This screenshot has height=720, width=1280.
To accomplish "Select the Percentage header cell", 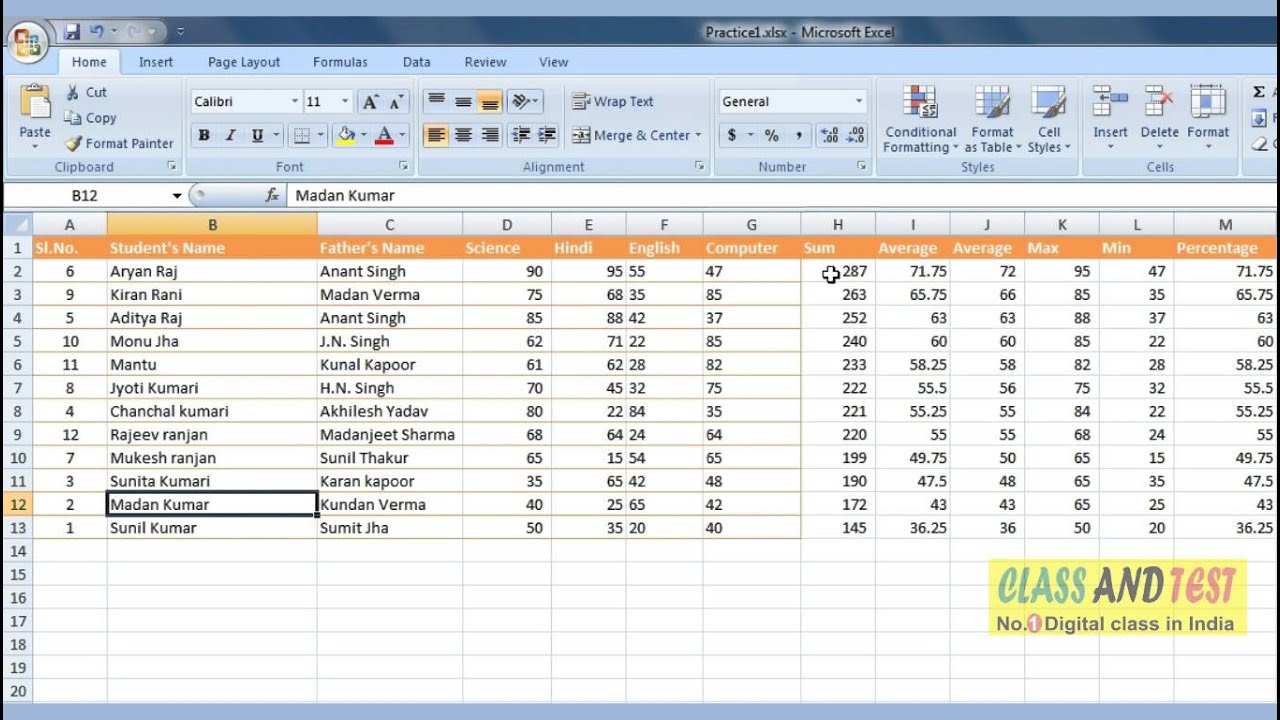I will point(1225,248).
